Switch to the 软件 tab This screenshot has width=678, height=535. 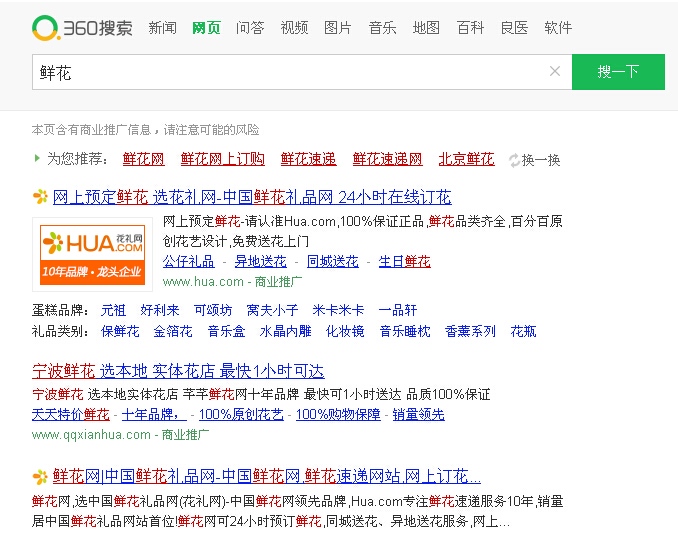click(x=558, y=28)
